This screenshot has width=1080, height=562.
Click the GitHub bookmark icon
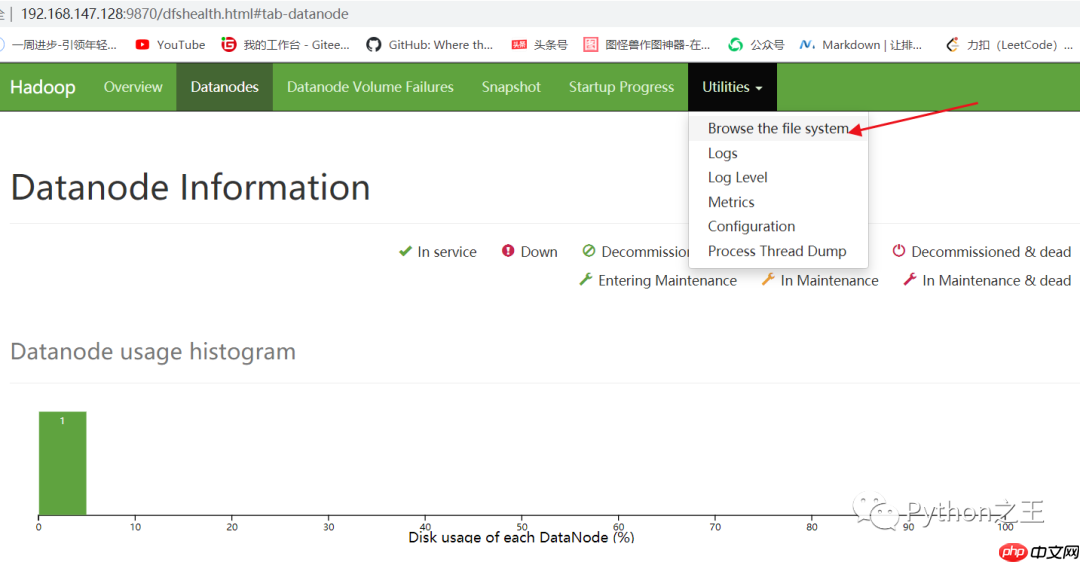pos(374,45)
